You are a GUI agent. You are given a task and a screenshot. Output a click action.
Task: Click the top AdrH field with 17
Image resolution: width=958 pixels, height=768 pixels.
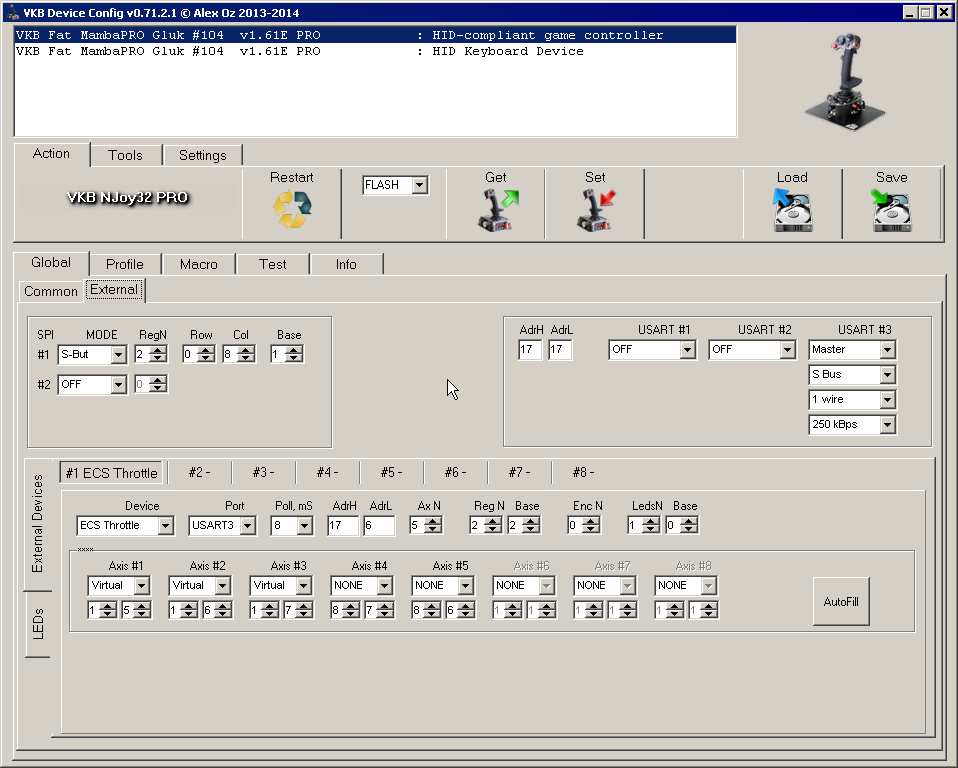(x=529, y=350)
